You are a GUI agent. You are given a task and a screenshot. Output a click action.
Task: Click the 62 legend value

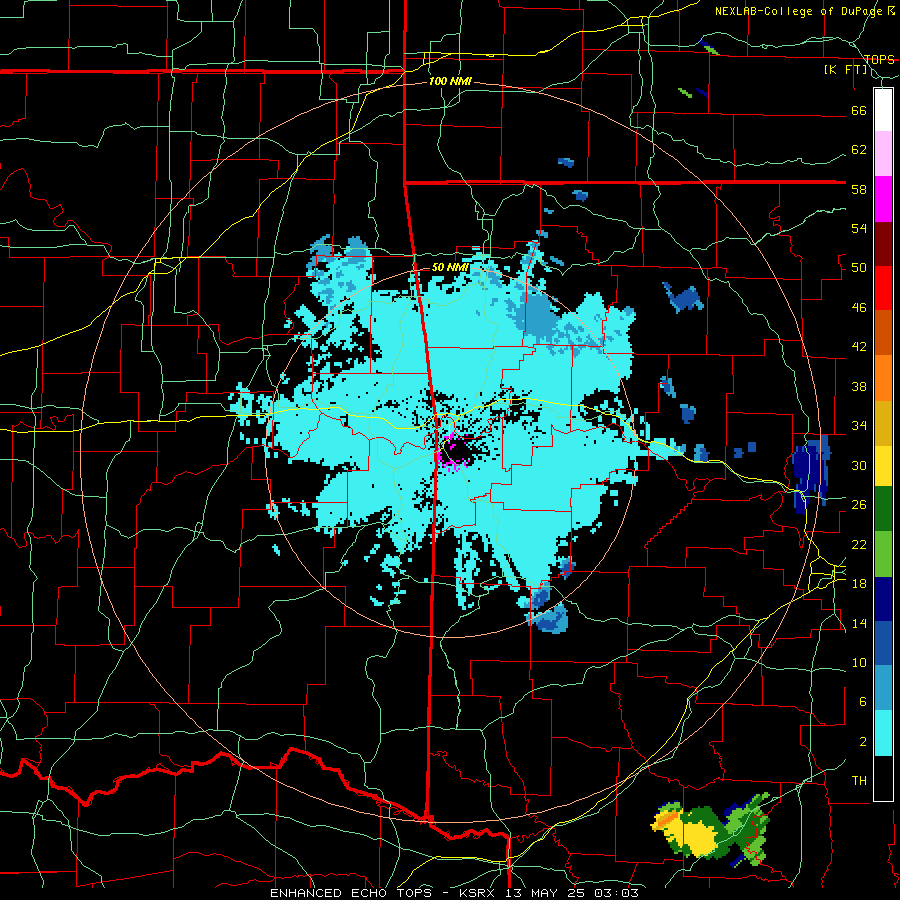(x=859, y=150)
